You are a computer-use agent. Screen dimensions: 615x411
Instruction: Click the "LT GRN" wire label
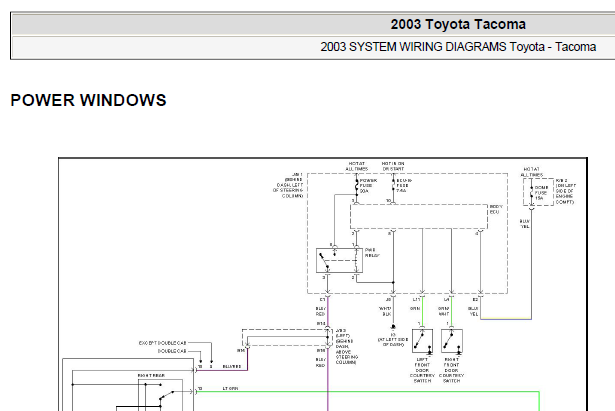click(230, 388)
